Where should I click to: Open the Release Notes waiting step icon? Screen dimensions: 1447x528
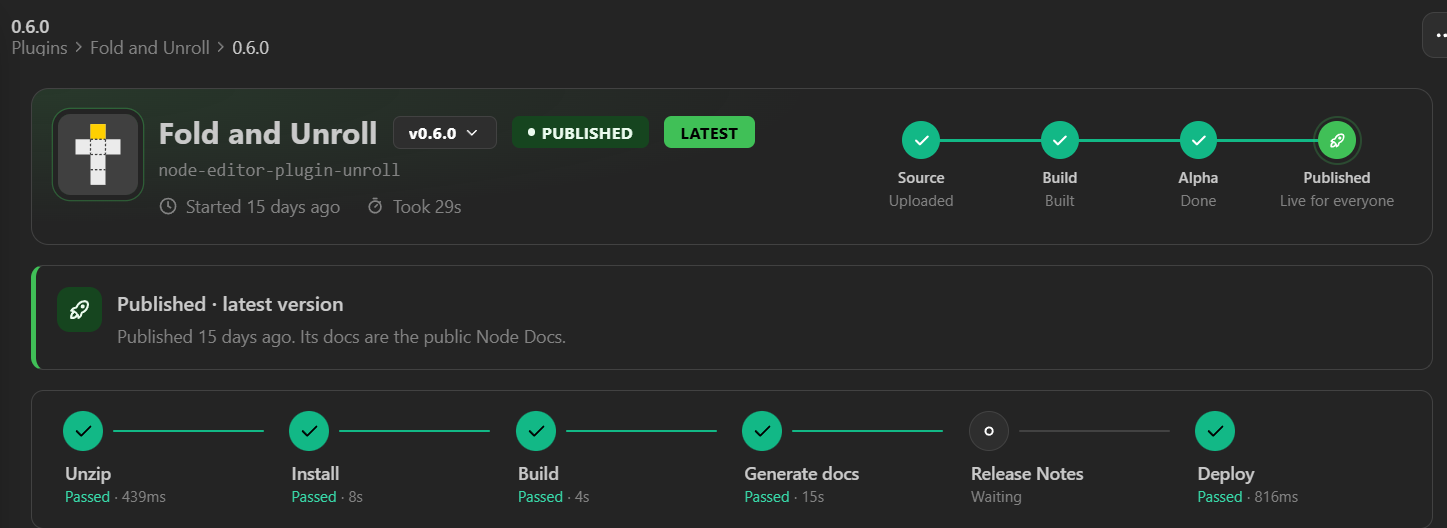(x=989, y=431)
